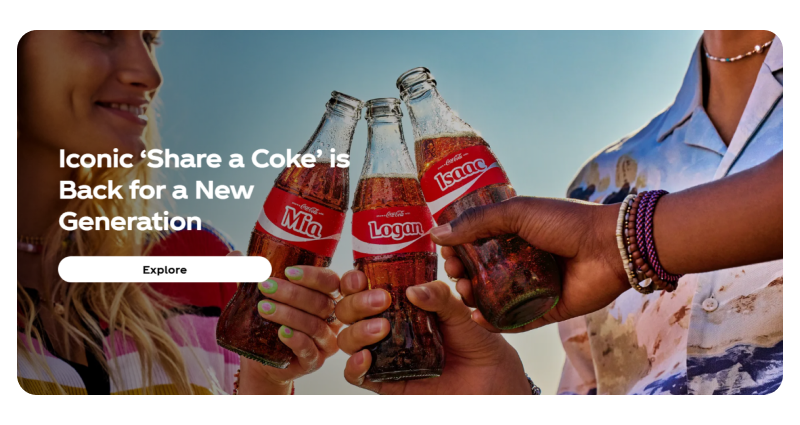This screenshot has width=800, height=425.
Task: Select the Mia label on the Coke bottle
Action: [x=301, y=223]
